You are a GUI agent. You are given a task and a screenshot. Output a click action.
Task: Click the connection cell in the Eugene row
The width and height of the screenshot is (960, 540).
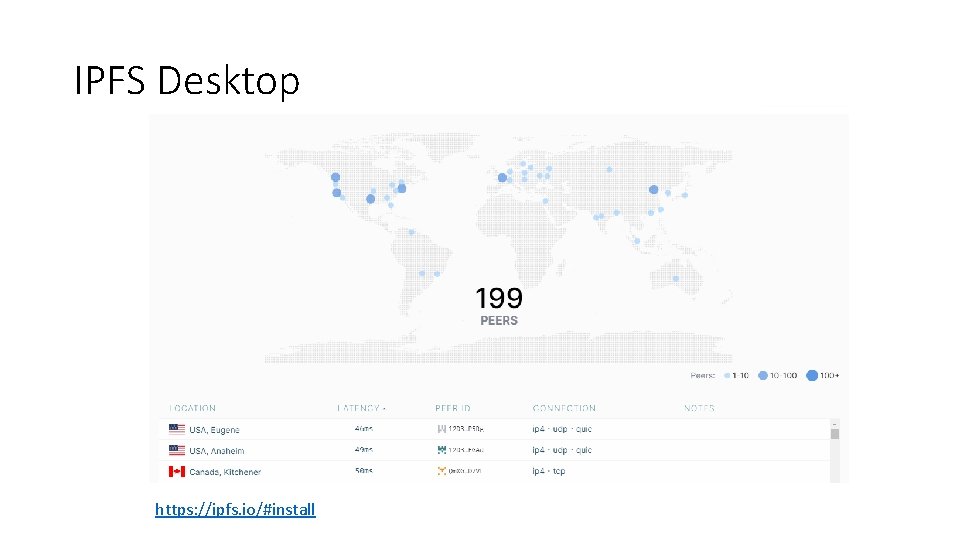point(562,429)
